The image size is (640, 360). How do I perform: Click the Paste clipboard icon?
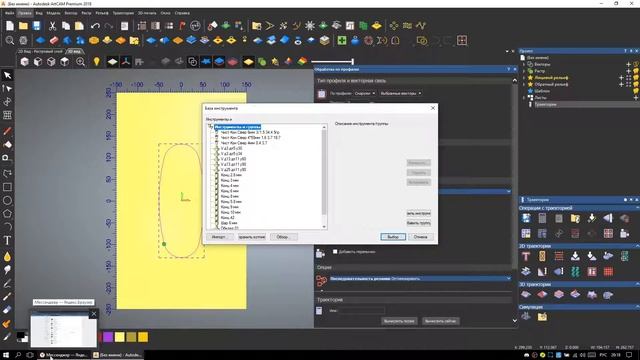click(x=79, y=26)
